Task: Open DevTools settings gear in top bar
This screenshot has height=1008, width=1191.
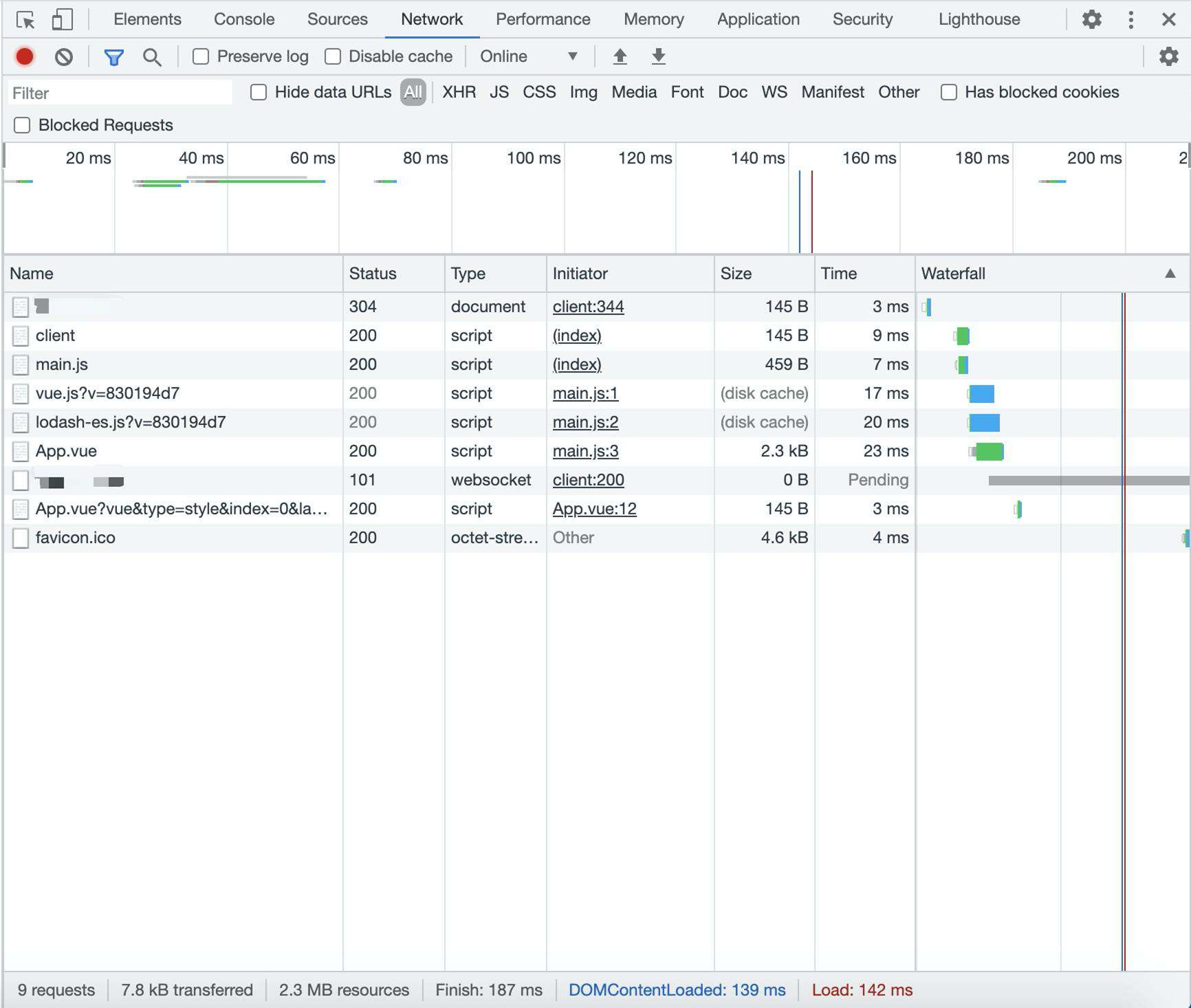Action: point(1092,19)
